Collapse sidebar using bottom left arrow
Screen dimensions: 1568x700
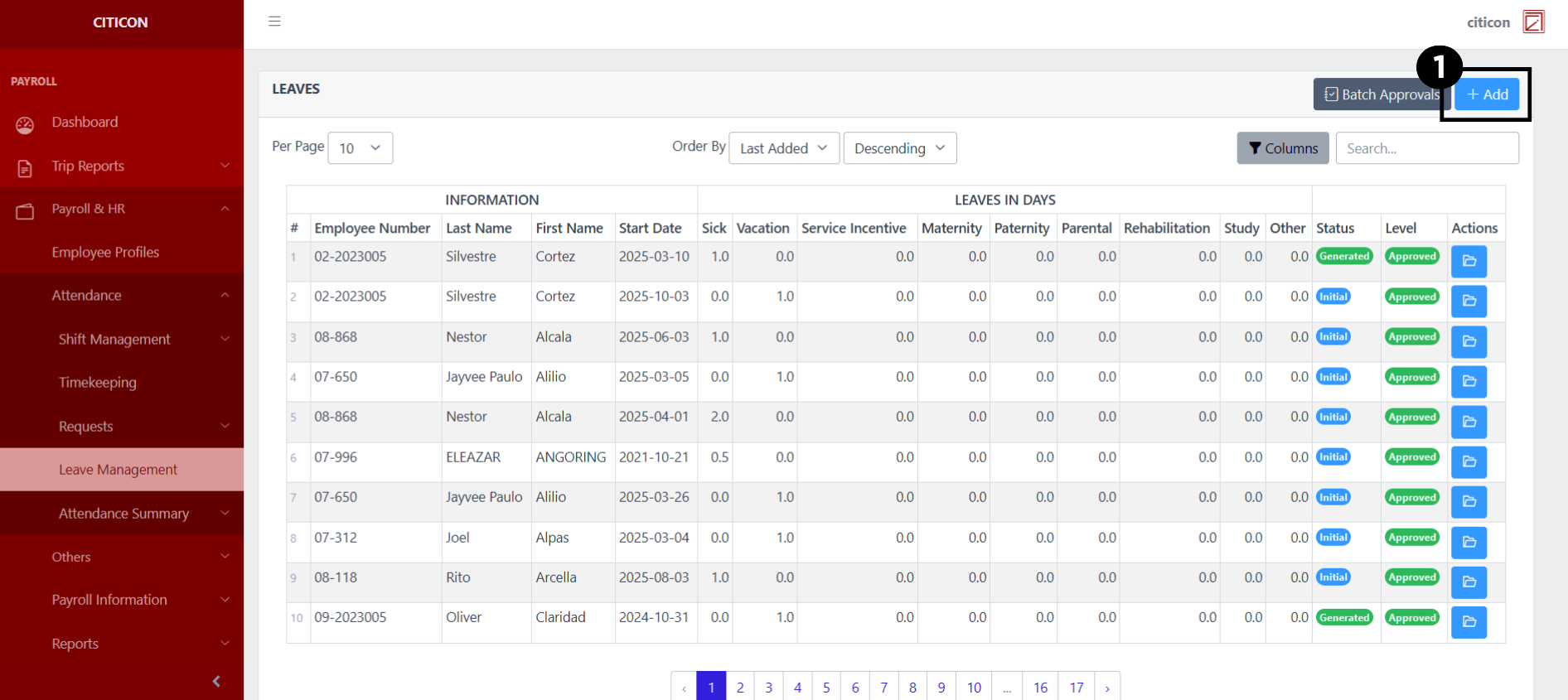click(x=216, y=681)
